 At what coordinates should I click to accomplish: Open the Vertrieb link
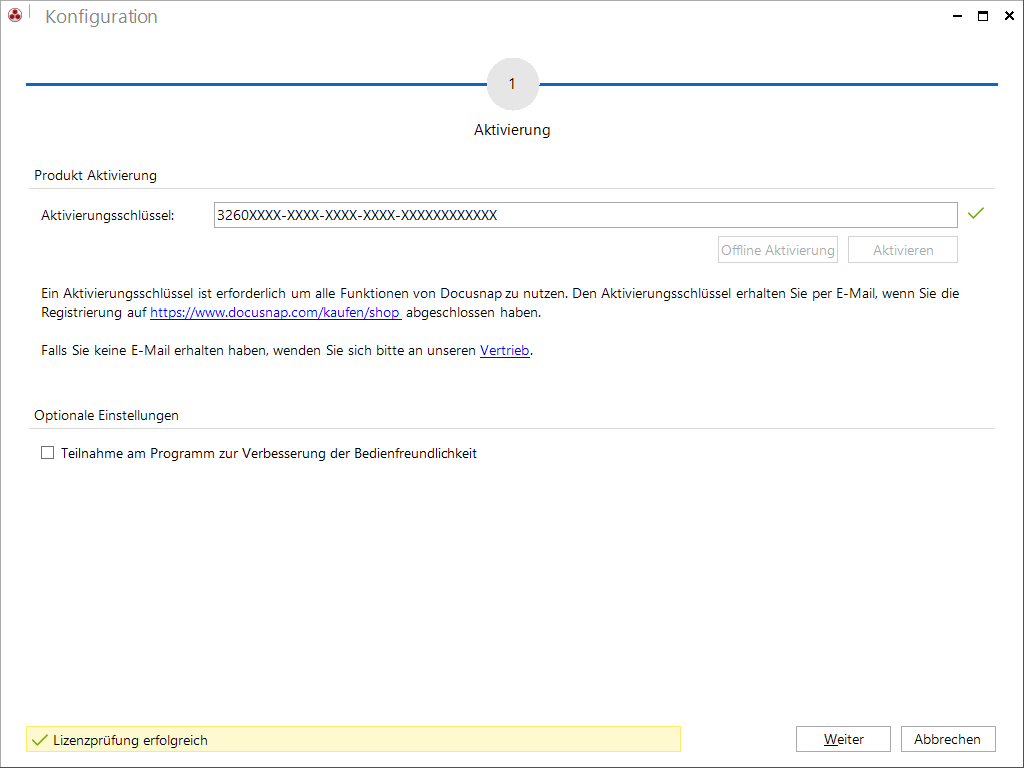click(505, 351)
